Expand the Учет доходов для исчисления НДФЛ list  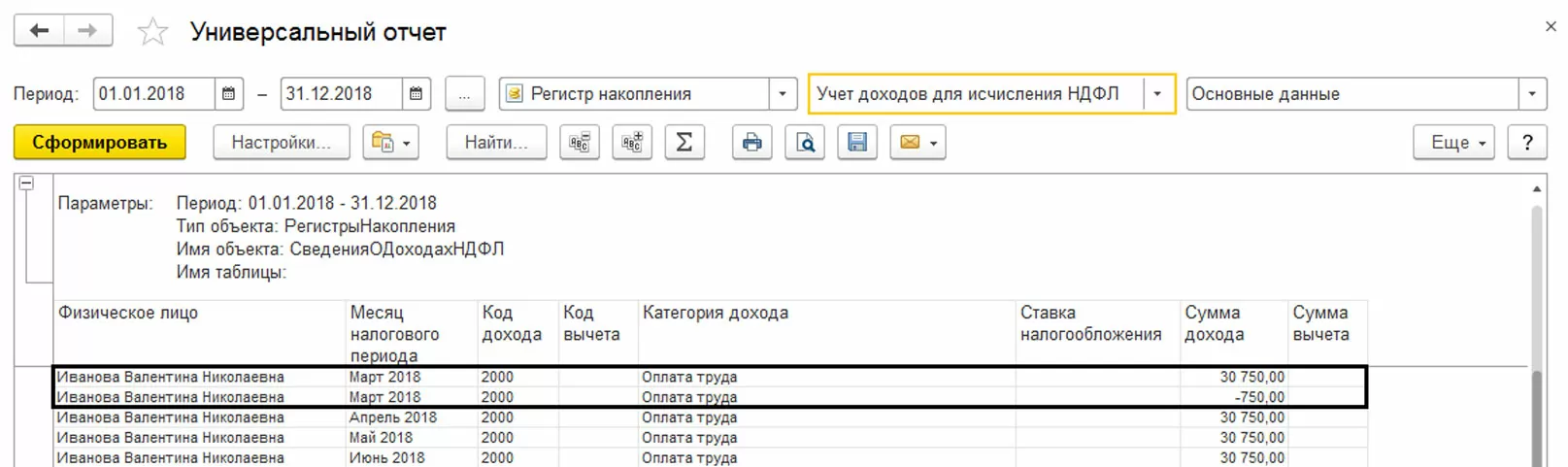coord(1157,94)
